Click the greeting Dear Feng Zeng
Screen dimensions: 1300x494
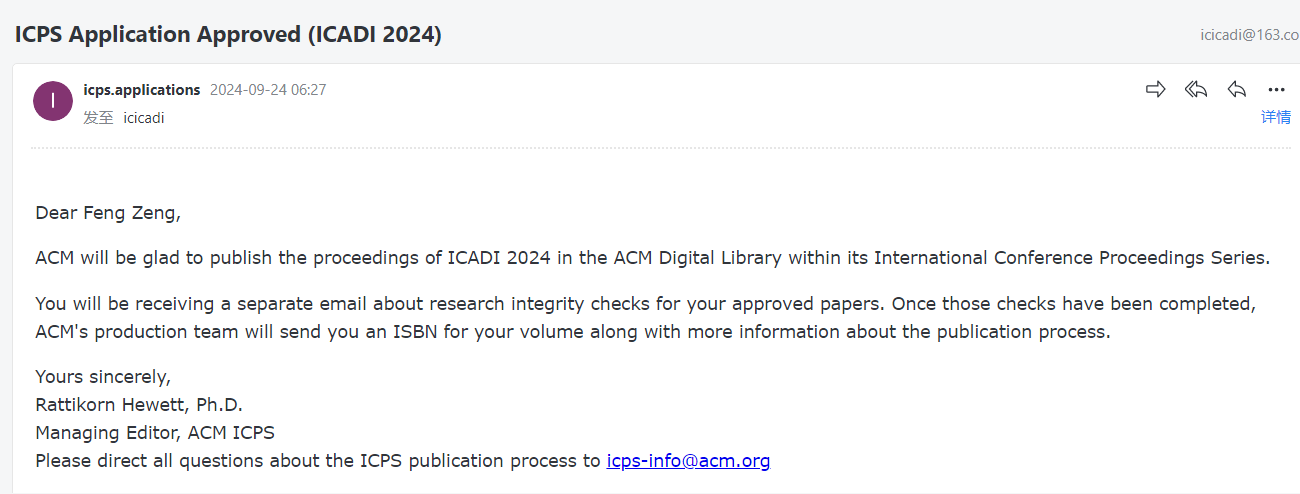pyautogui.click(x=108, y=213)
